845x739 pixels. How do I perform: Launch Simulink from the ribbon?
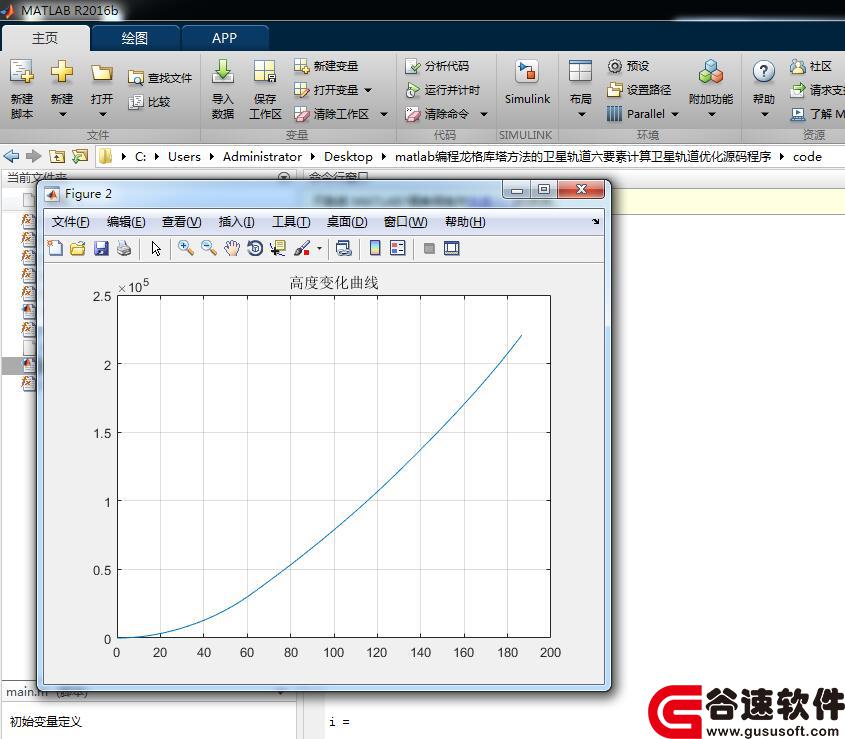pos(527,82)
